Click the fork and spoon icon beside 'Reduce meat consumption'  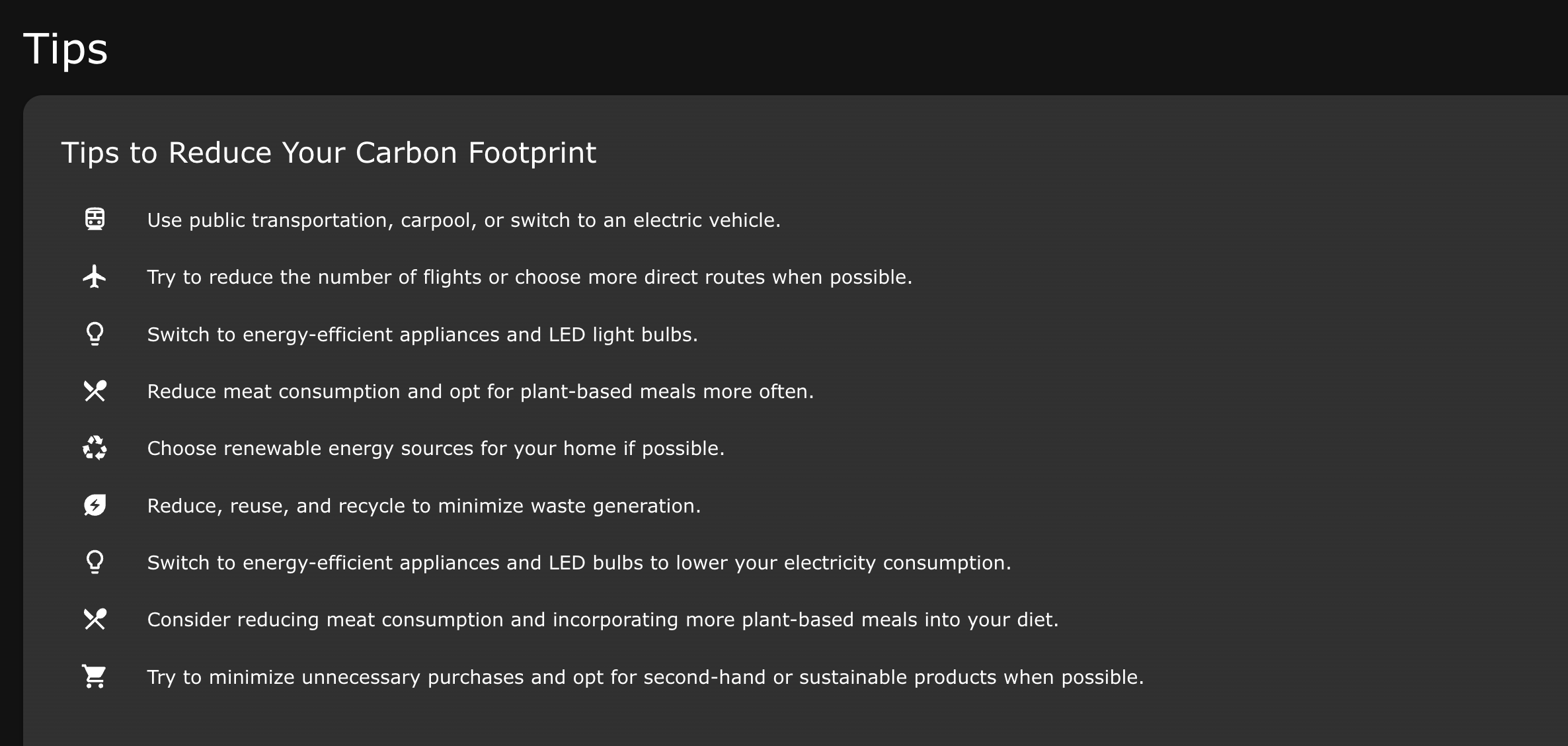coord(95,391)
